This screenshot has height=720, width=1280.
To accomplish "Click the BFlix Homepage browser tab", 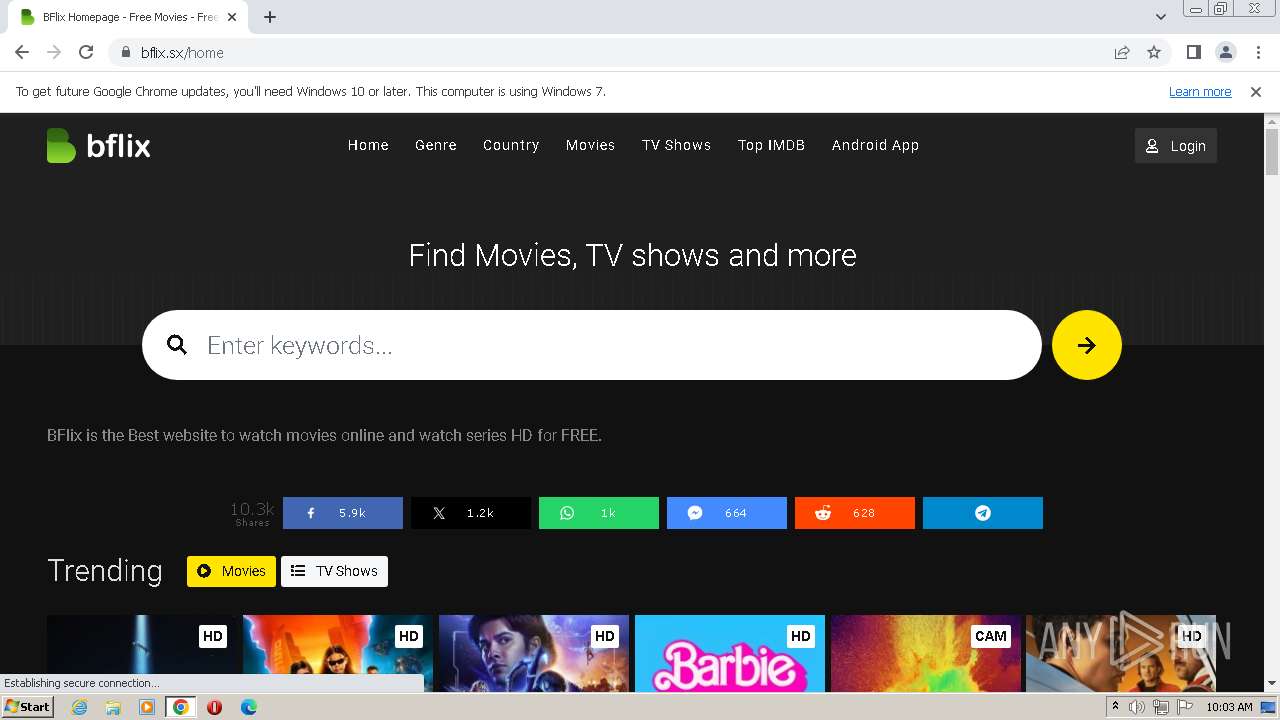I will click(128, 17).
